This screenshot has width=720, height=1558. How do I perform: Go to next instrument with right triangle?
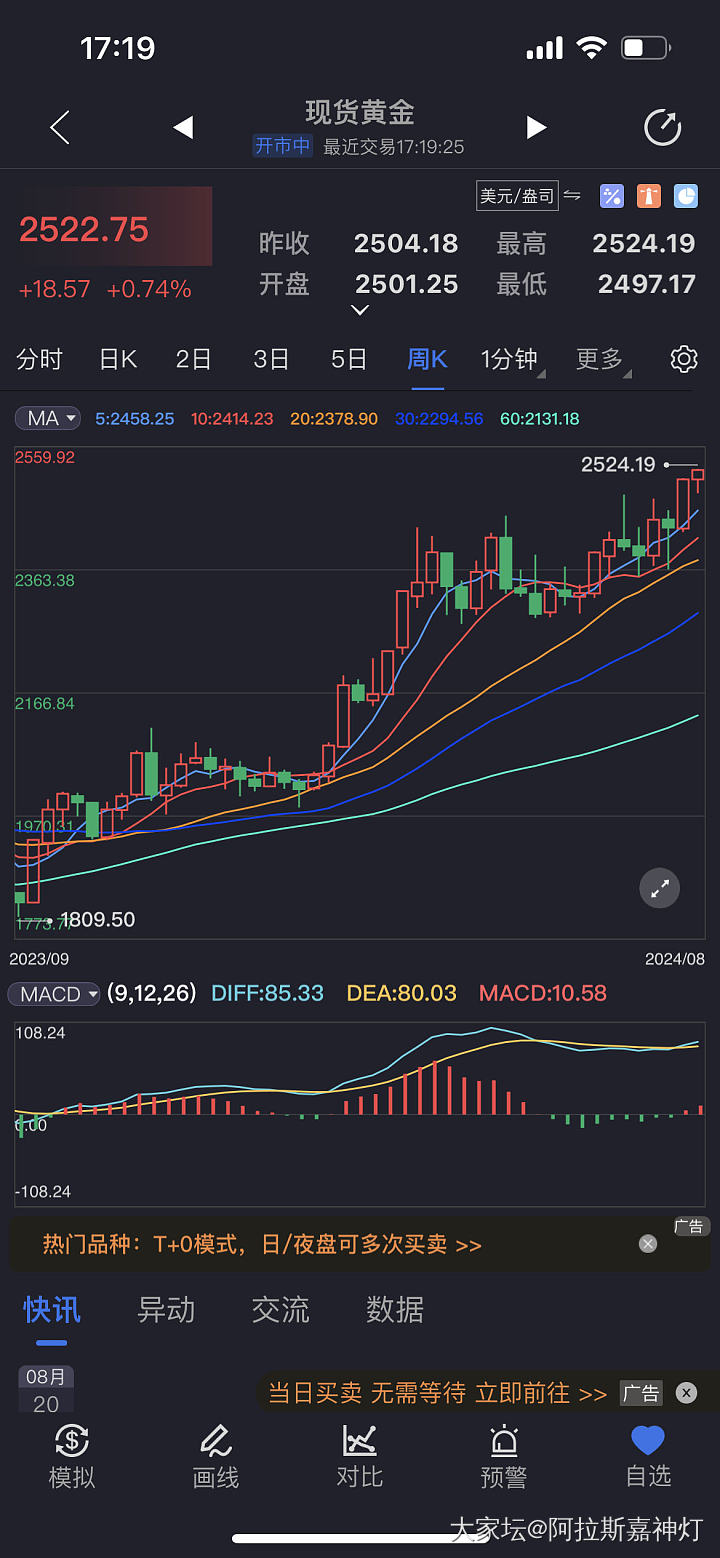coord(537,128)
